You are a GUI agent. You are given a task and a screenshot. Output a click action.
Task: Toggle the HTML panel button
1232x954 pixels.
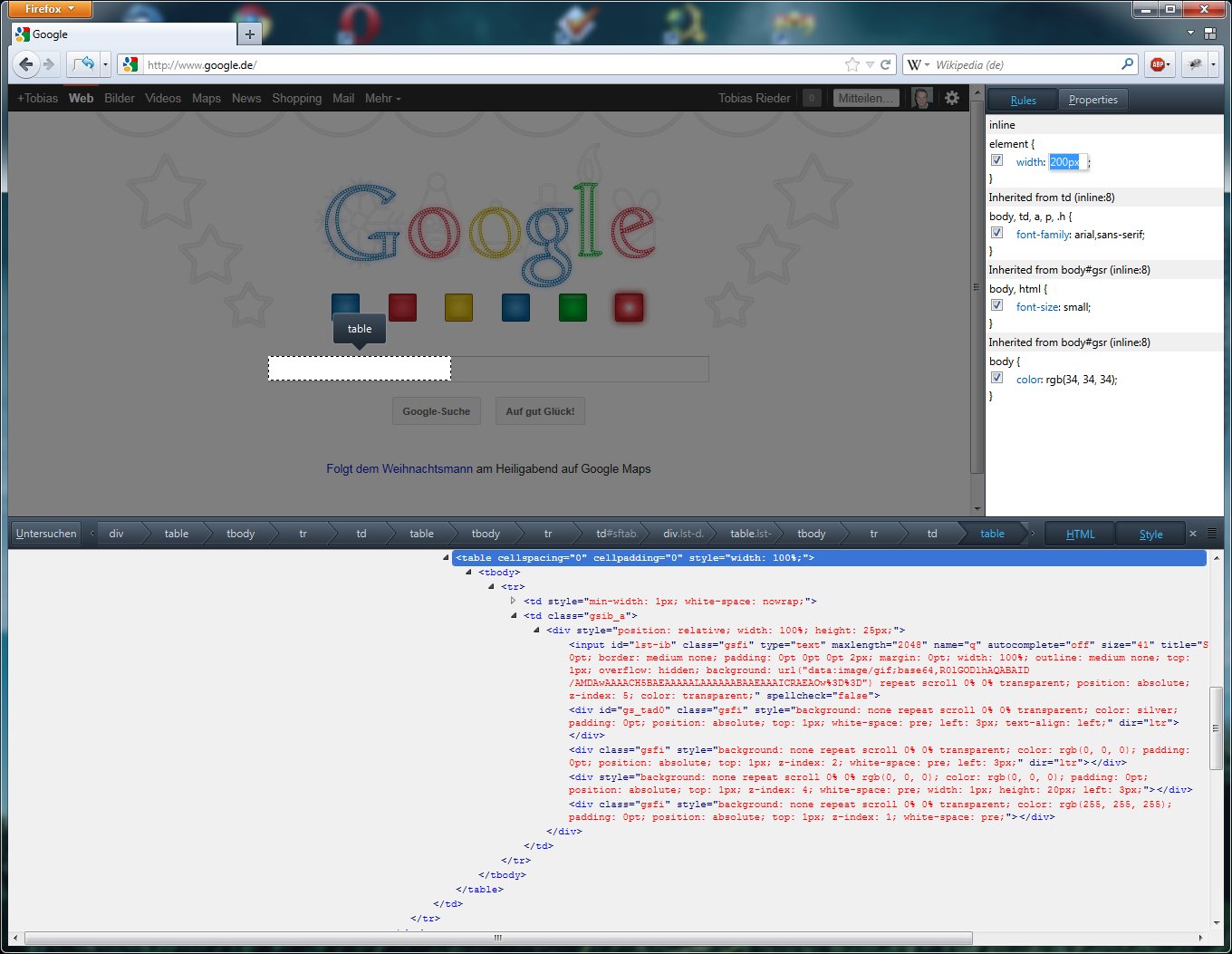point(1080,534)
